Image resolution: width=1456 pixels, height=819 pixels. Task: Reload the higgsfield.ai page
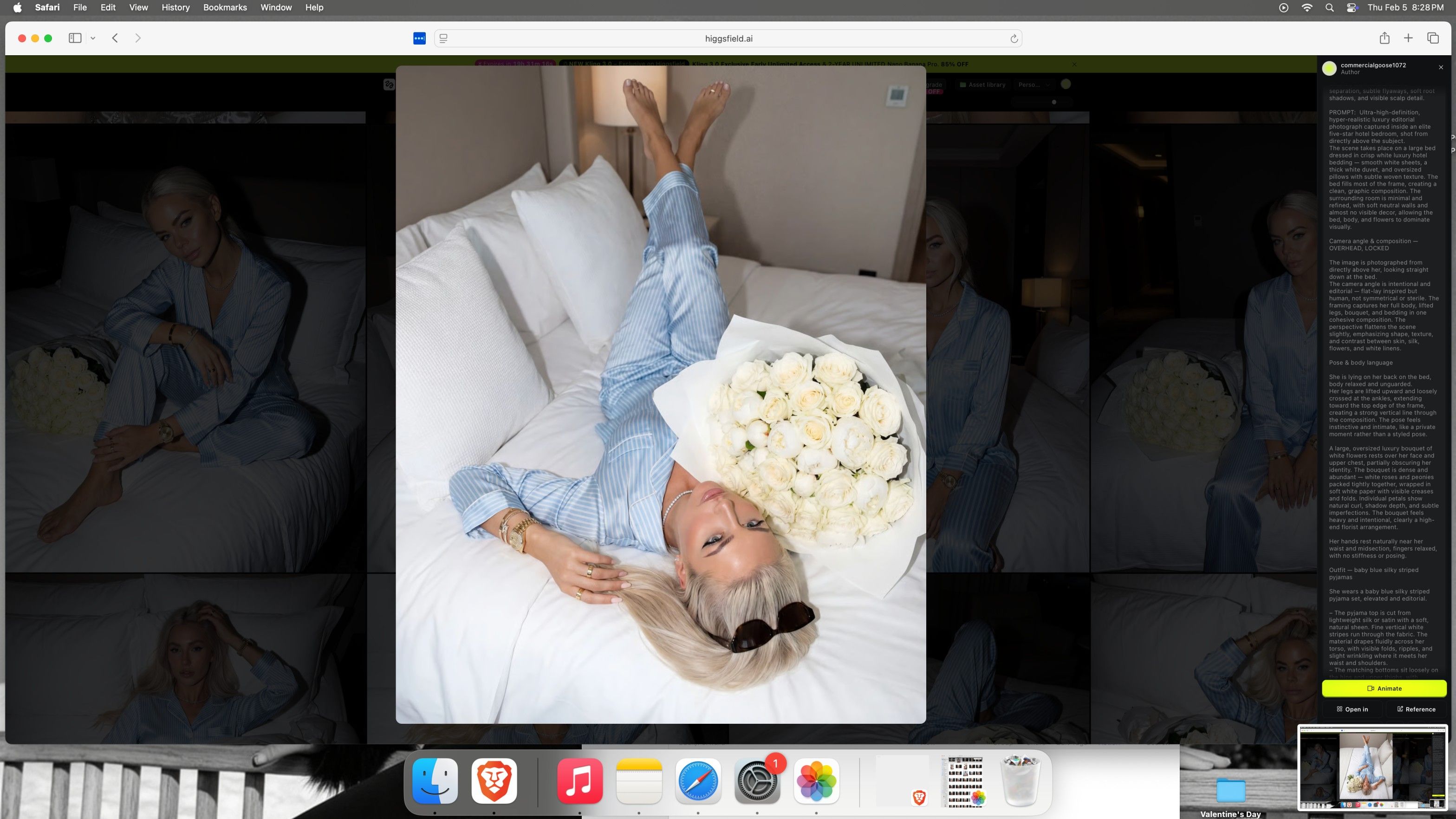[x=1014, y=39]
